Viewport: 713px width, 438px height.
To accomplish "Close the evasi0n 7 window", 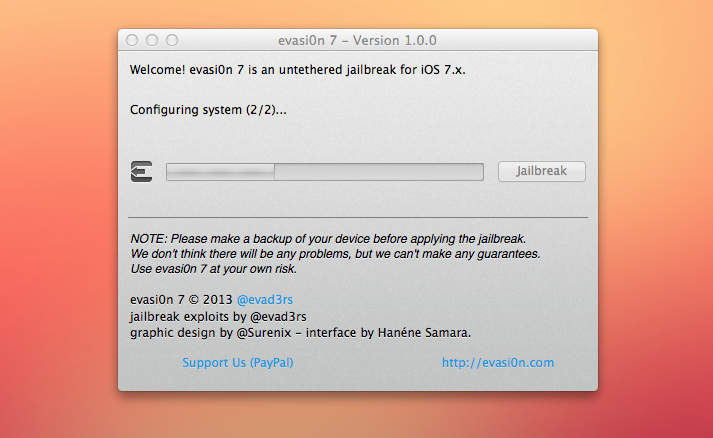I will coord(132,40).
